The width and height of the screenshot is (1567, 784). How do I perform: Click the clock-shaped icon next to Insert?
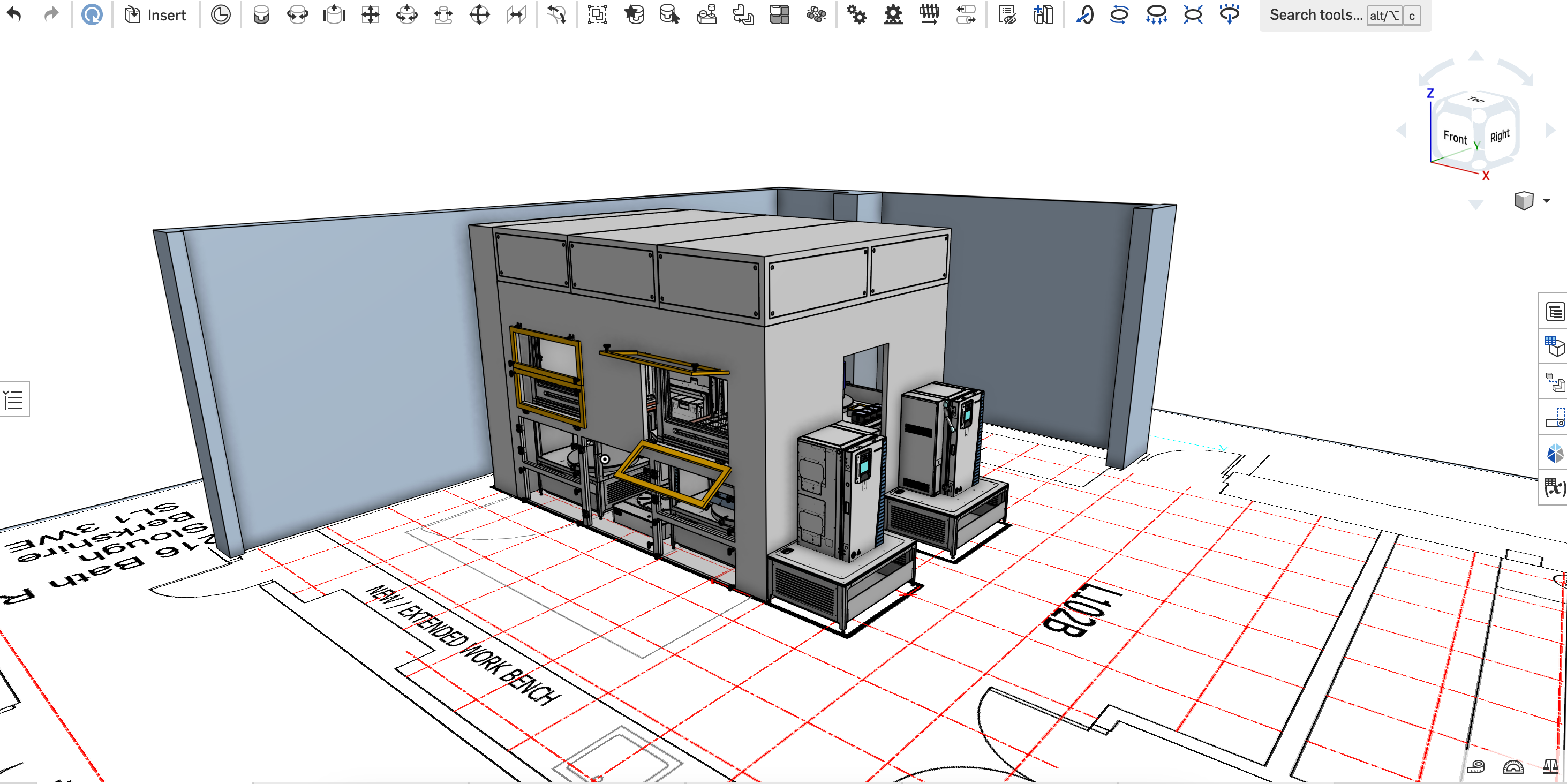(x=221, y=14)
